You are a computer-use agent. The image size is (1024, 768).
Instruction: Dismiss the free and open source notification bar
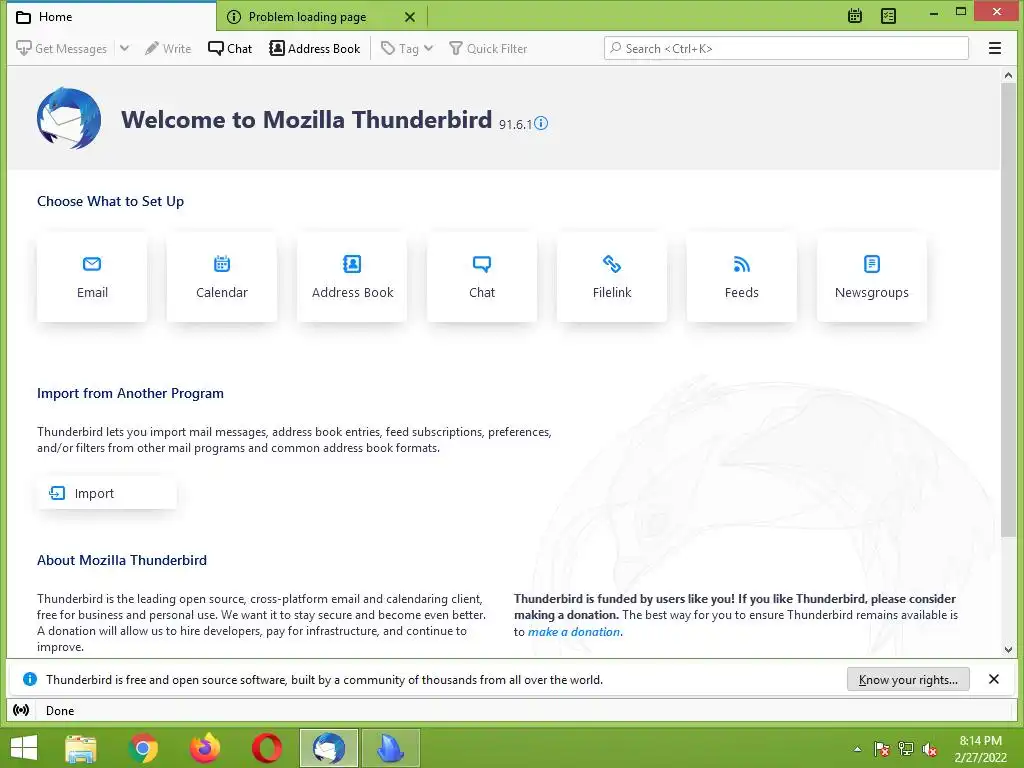pyautogui.click(x=993, y=679)
